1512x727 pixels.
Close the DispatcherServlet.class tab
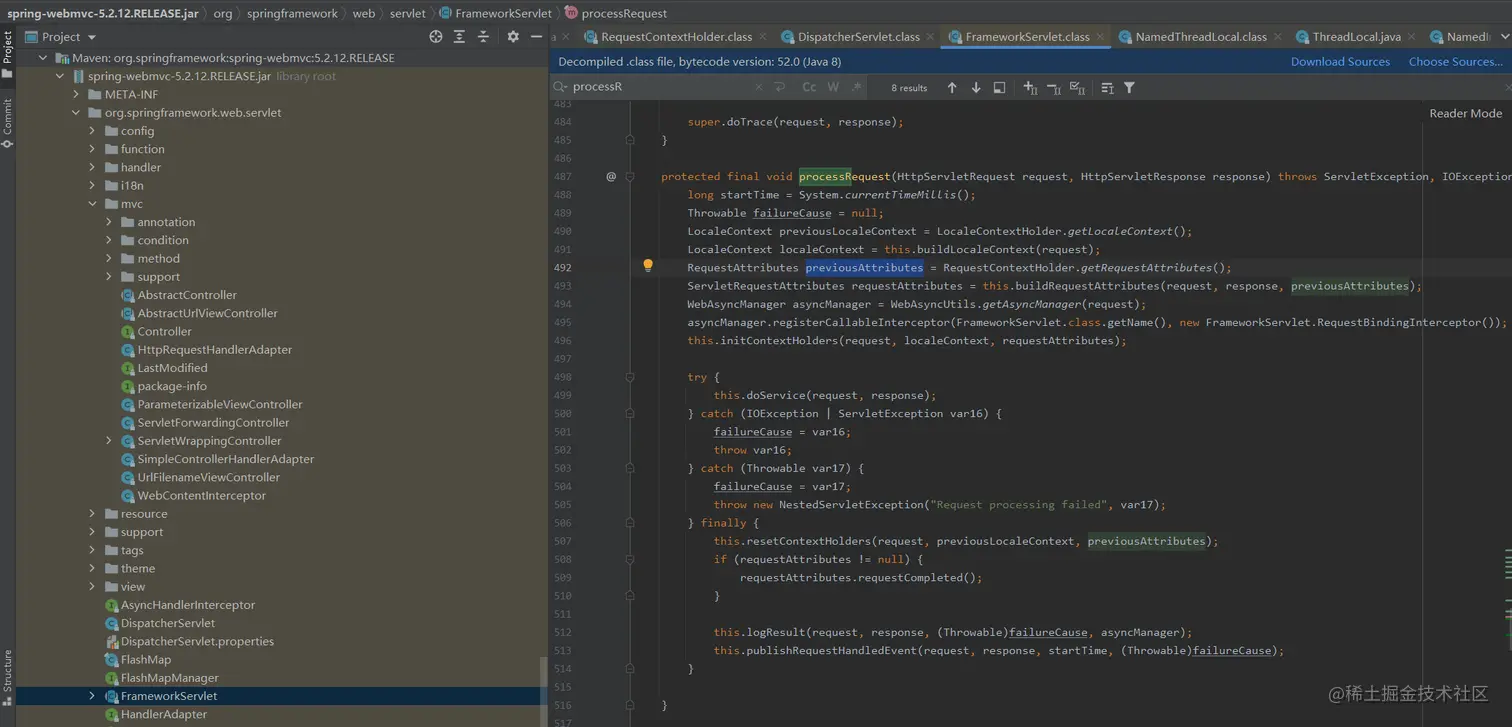(x=931, y=37)
